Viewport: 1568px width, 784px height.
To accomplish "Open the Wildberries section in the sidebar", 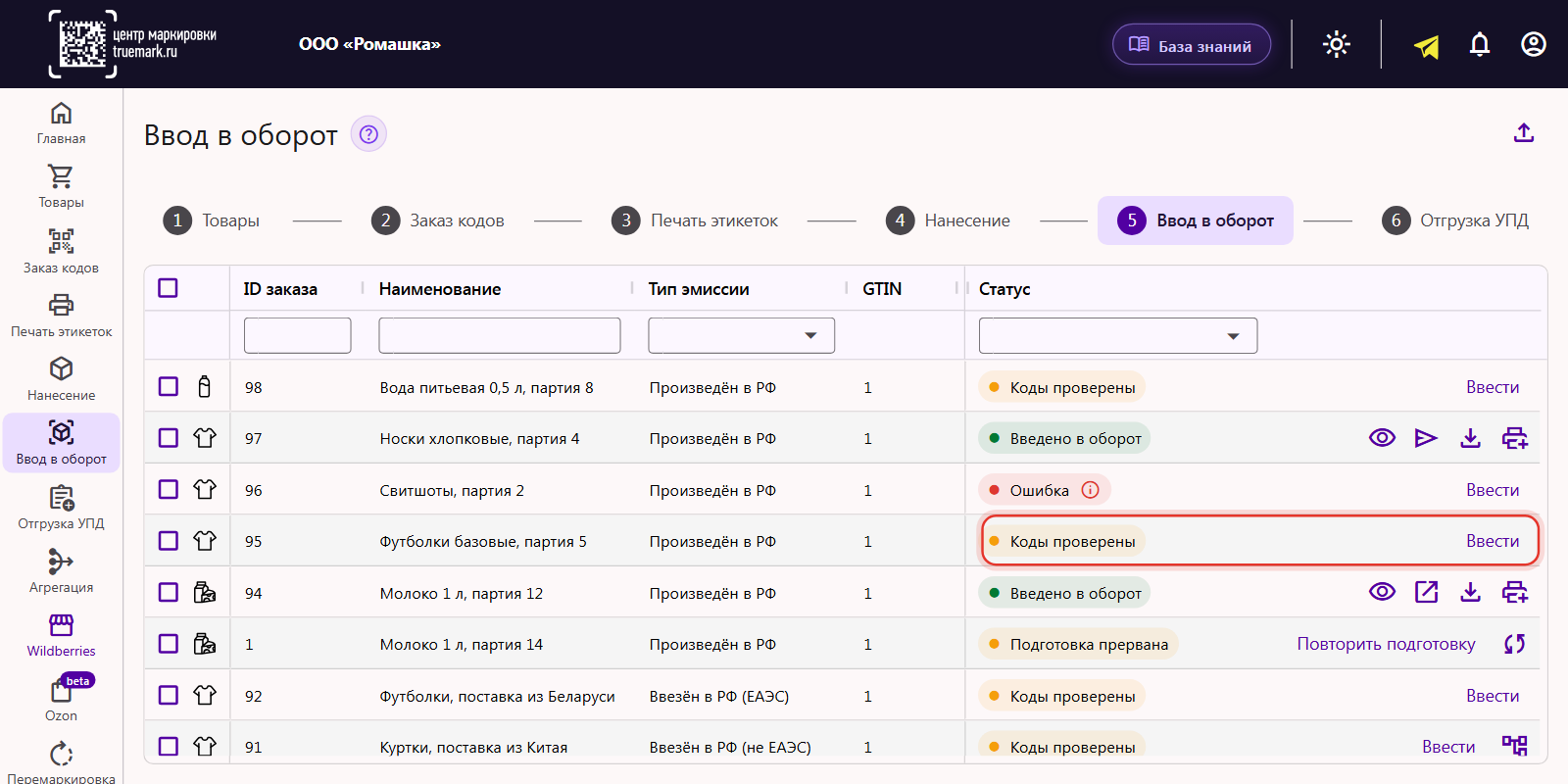I will click(61, 635).
